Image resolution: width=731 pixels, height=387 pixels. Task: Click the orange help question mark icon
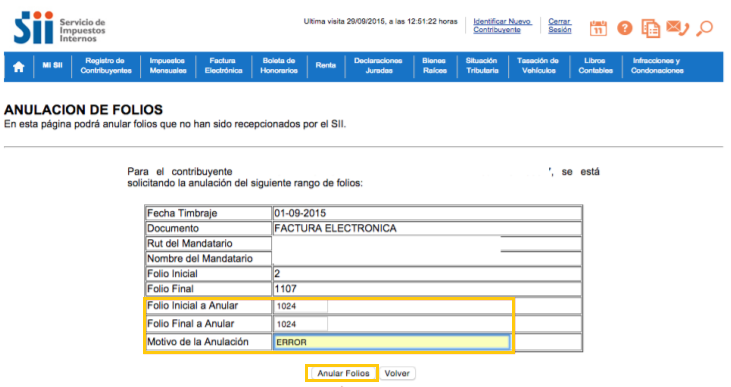625,28
